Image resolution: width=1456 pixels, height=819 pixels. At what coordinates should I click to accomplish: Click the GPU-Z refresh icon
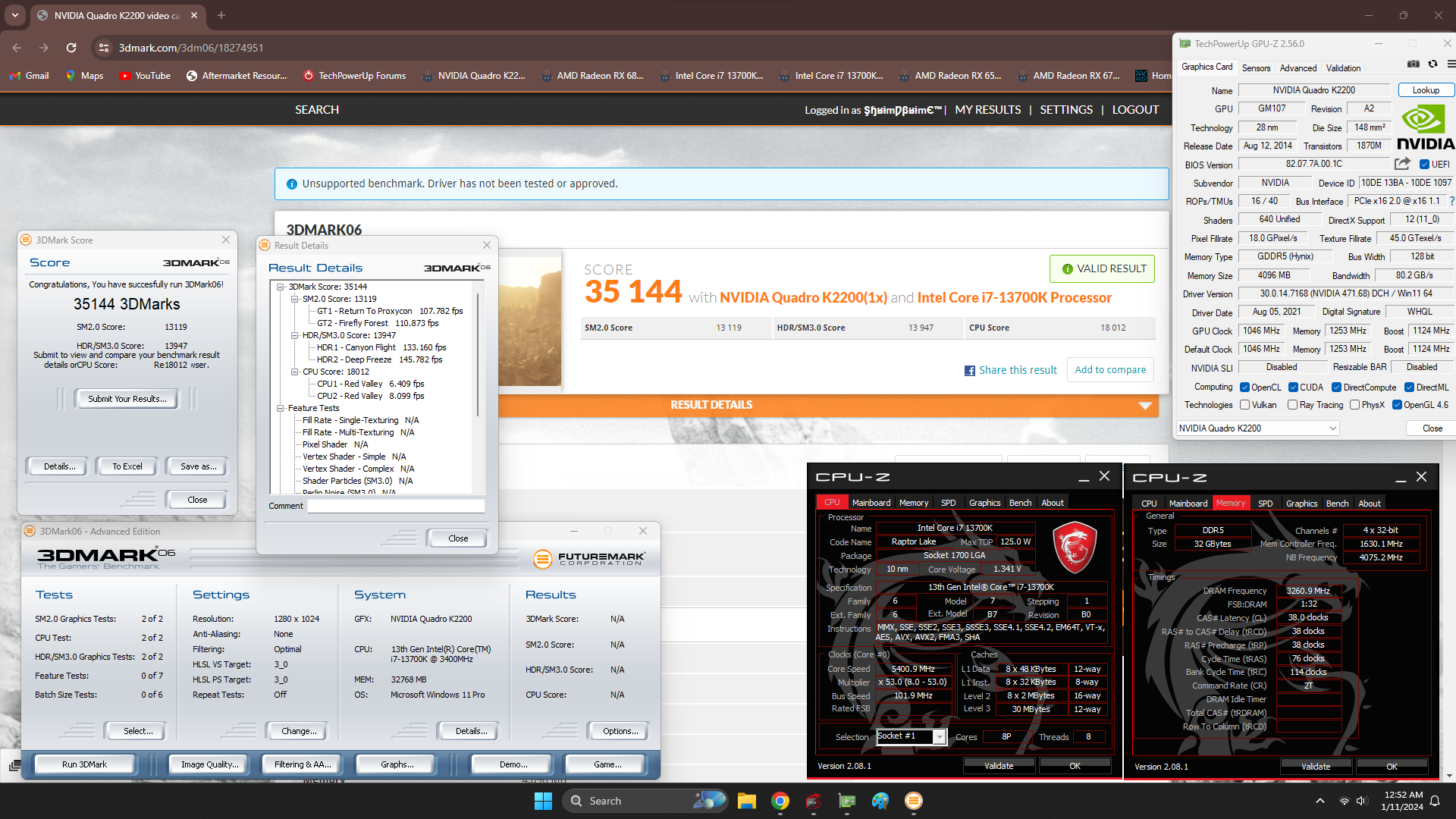tap(1432, 64)
